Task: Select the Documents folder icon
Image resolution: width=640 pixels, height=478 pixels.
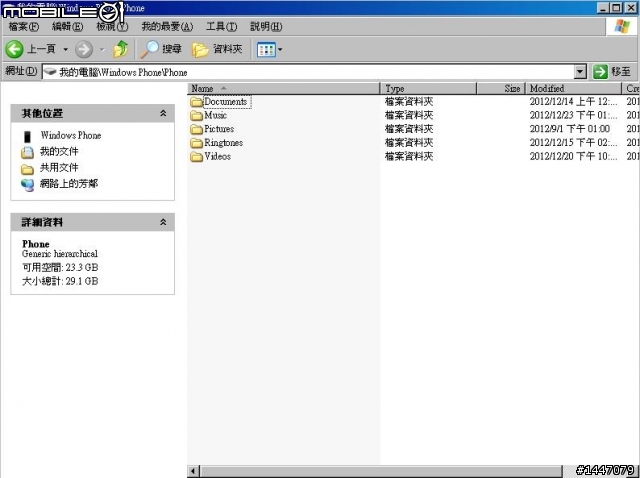Action: coord(197,102)
